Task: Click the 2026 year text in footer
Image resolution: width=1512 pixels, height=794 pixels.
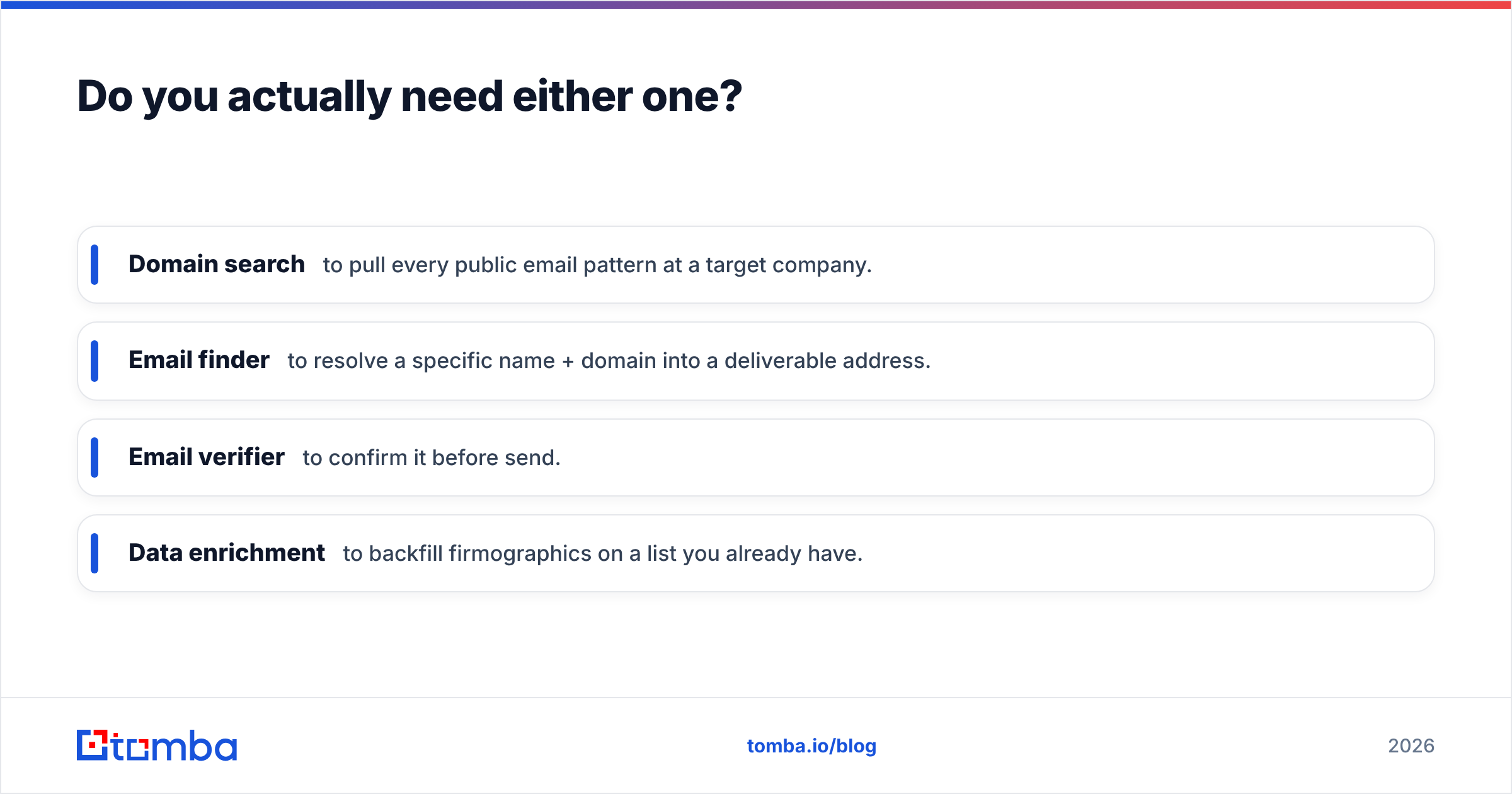Action: (x=1411, y=746)
